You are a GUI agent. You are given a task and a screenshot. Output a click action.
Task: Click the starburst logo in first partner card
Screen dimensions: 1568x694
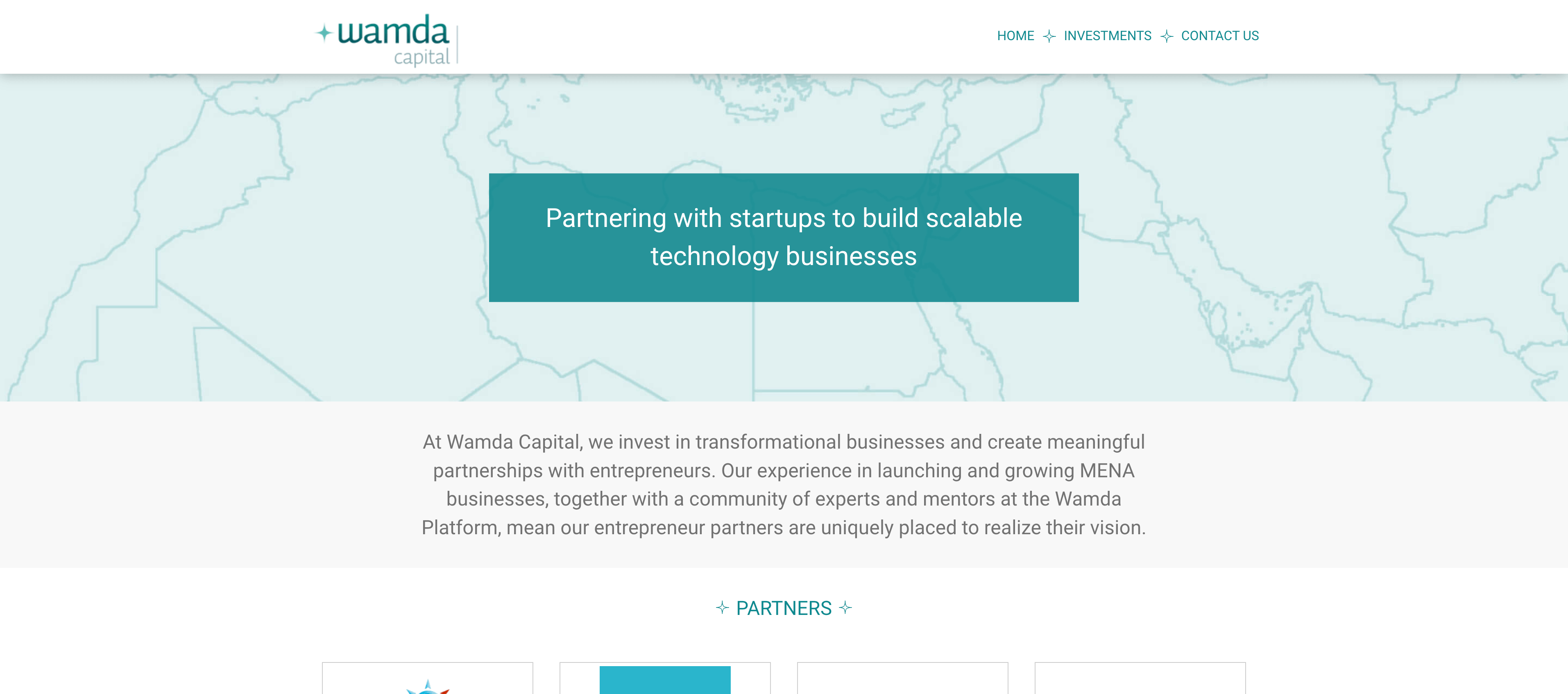(x=427, y=687)
